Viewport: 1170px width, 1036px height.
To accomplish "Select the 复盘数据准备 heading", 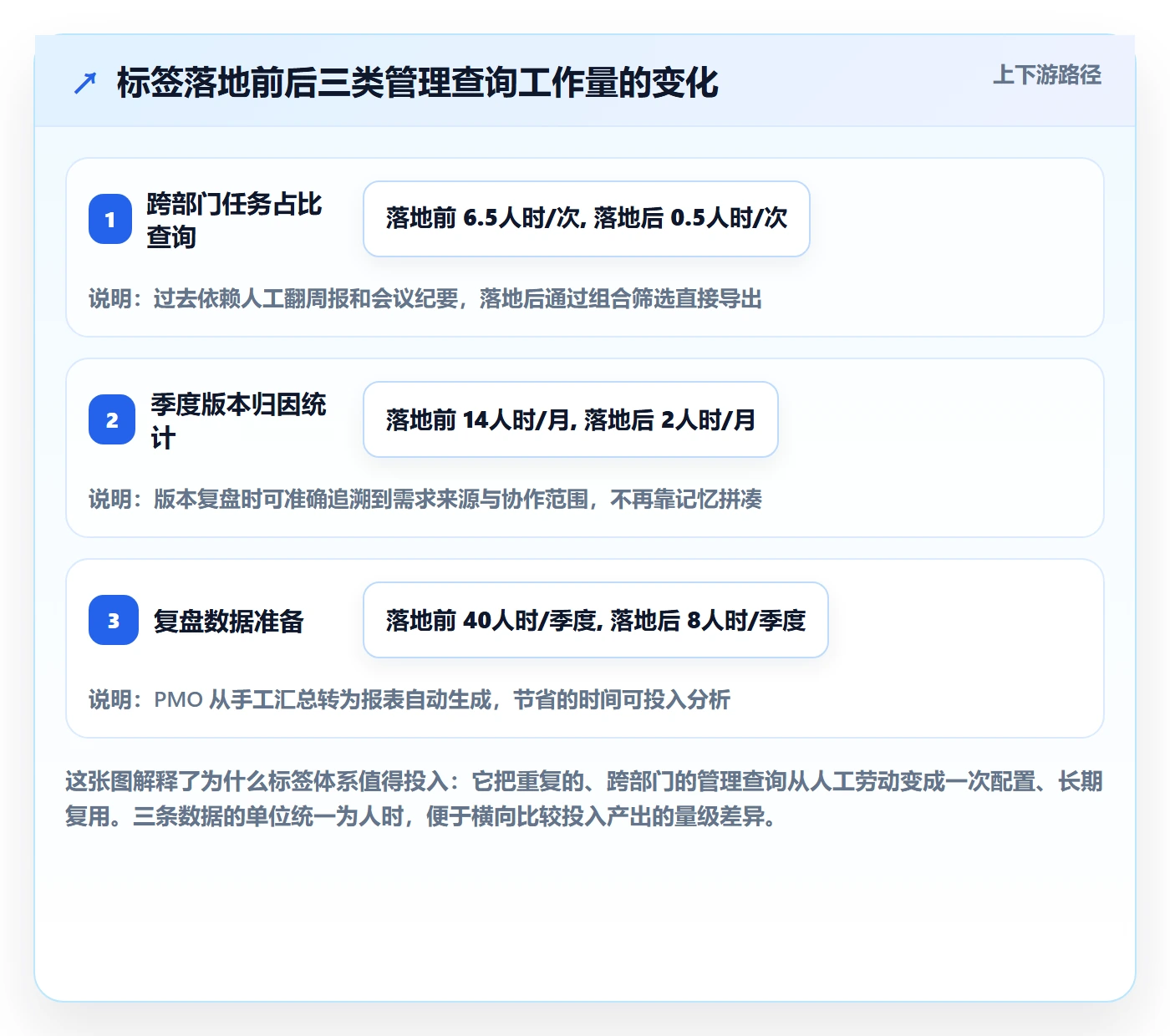I will coord(229,621).
